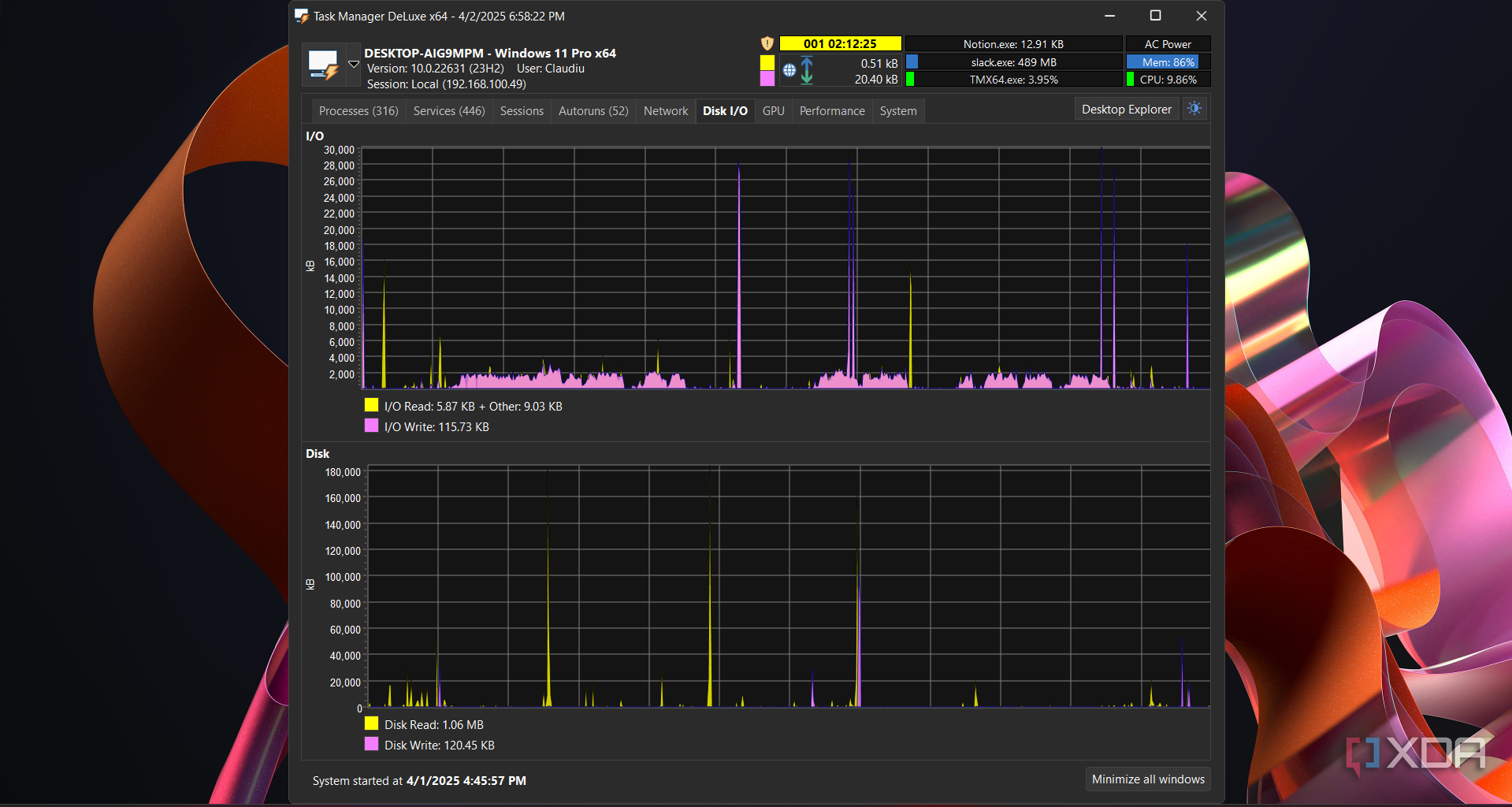Go to the Sessions tab

[x=522, y=111]
